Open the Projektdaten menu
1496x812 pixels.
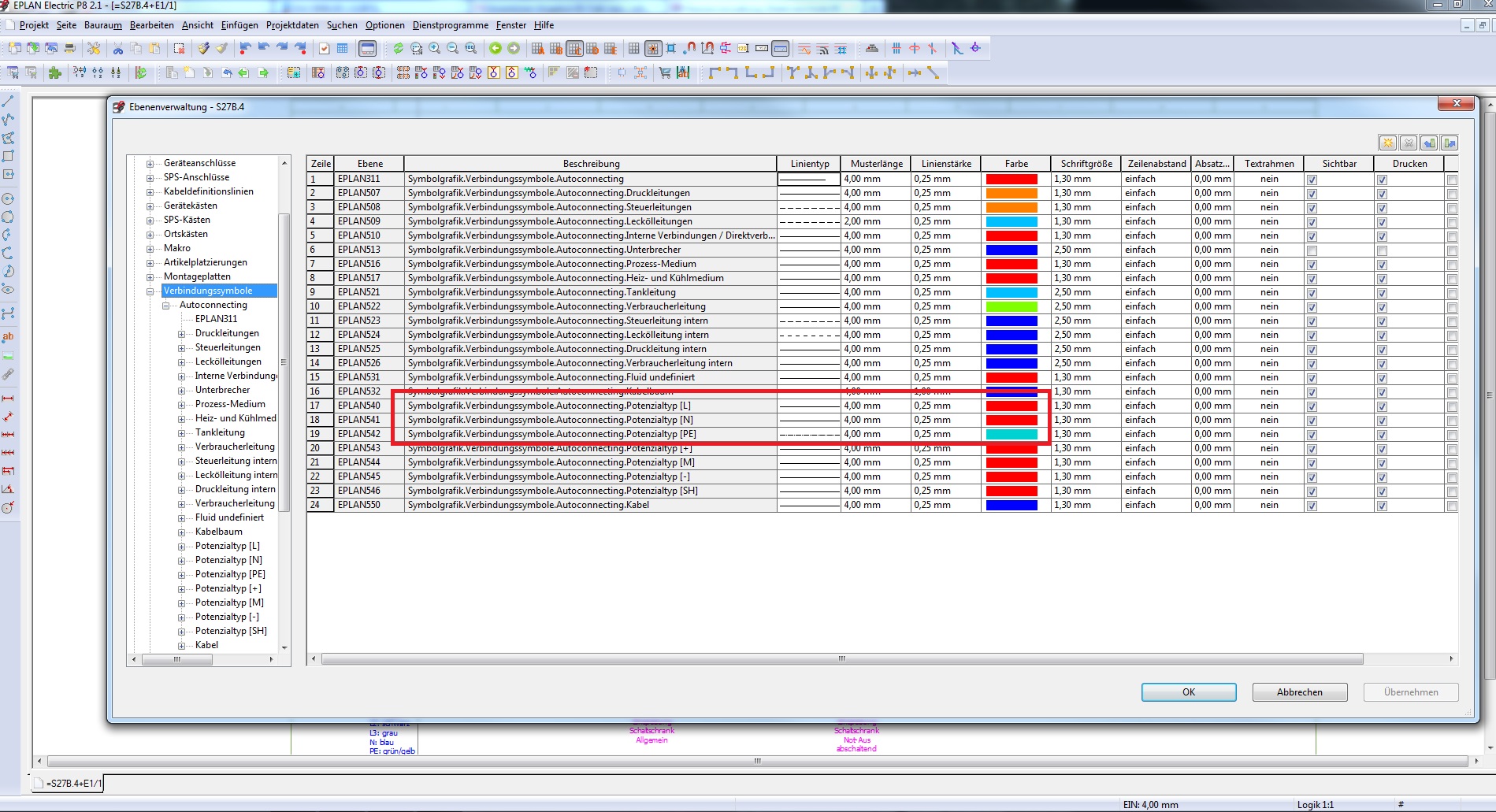coord(292,25)
